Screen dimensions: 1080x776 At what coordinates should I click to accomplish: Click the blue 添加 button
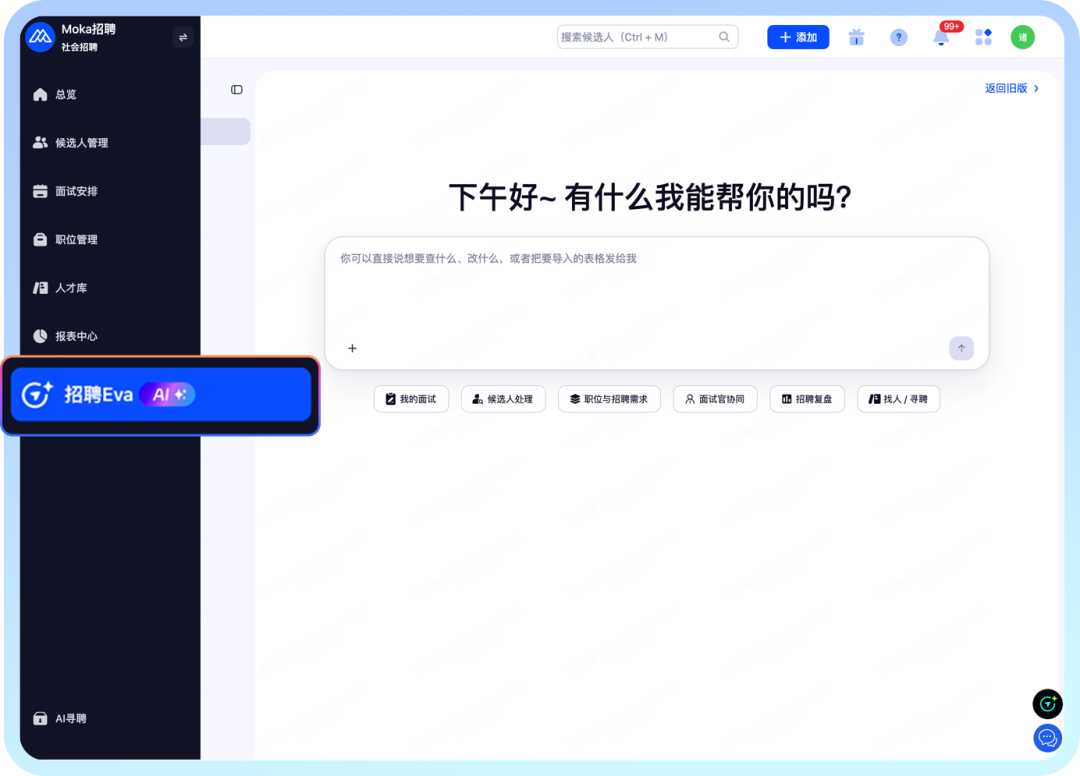click(x=798, y=37)
